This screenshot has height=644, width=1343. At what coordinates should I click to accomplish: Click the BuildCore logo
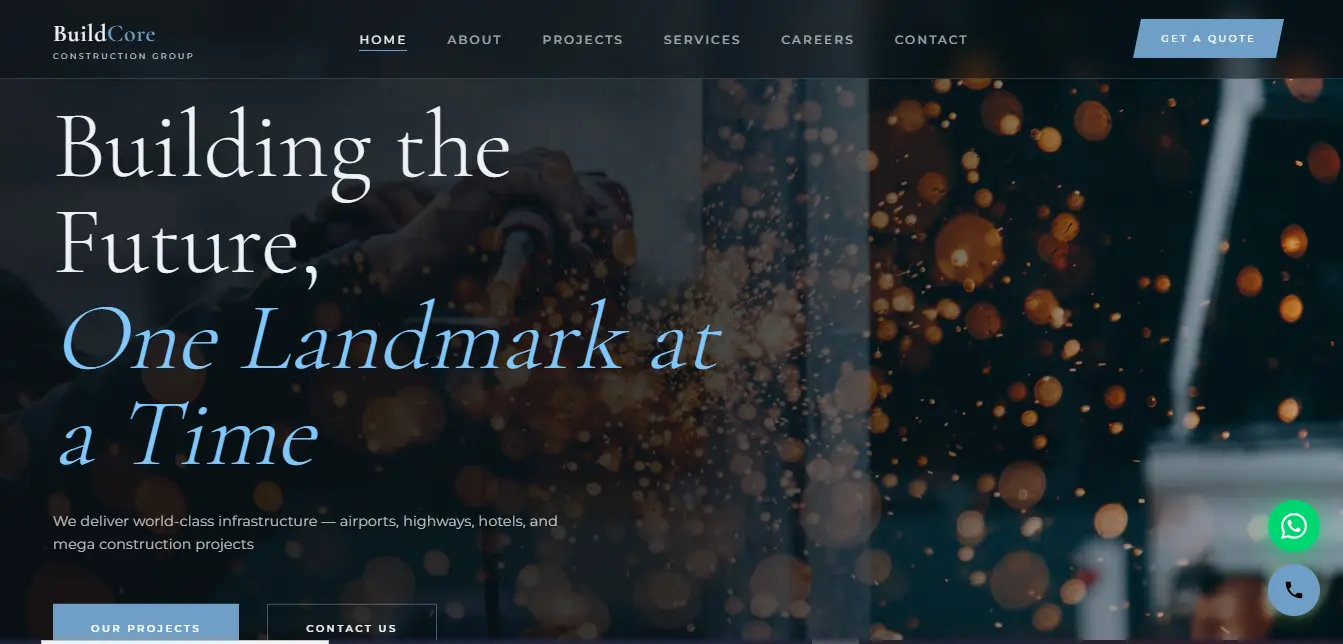(104, 34)
